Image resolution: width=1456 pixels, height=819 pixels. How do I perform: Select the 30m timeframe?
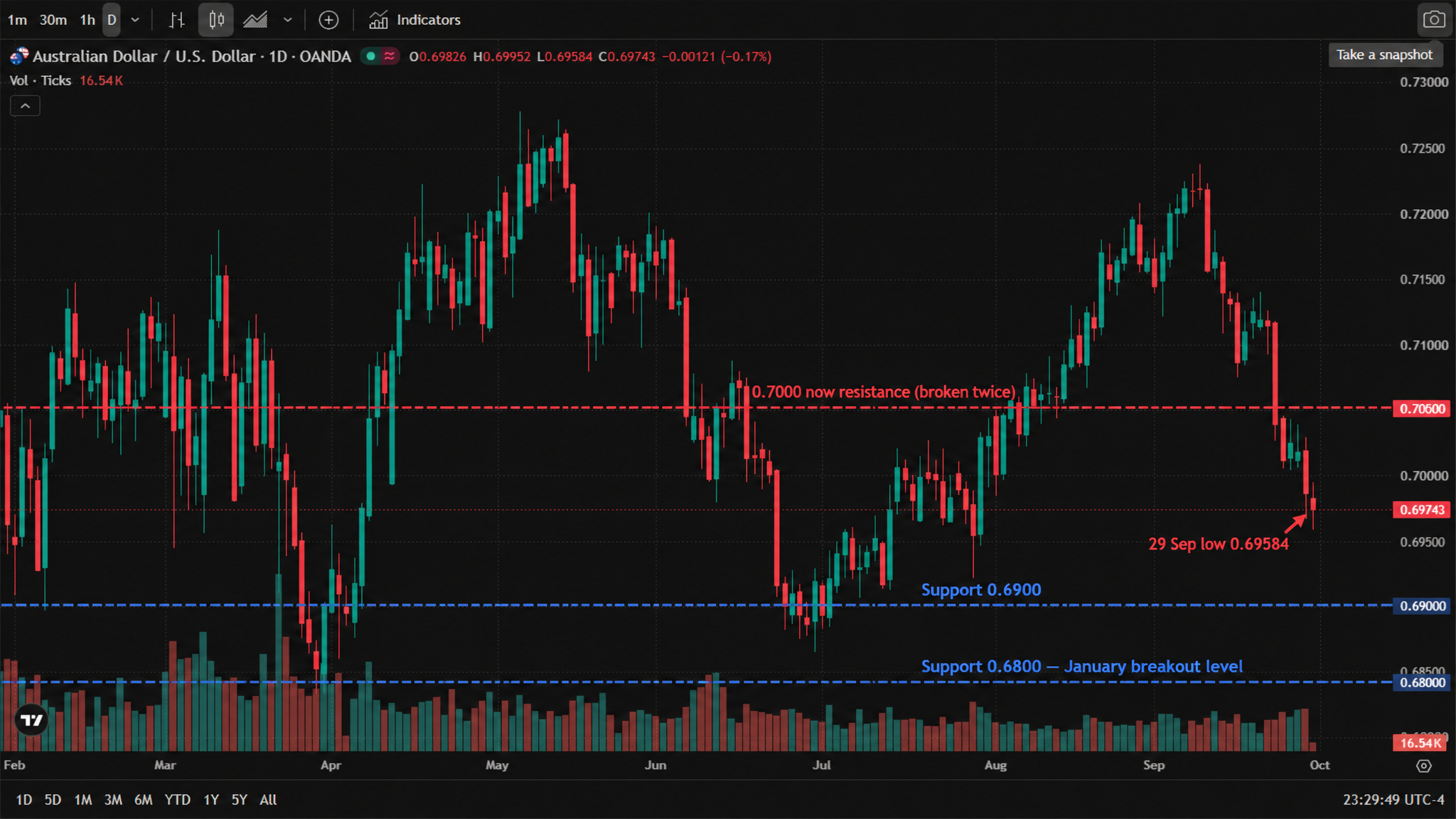coord(53,20)
